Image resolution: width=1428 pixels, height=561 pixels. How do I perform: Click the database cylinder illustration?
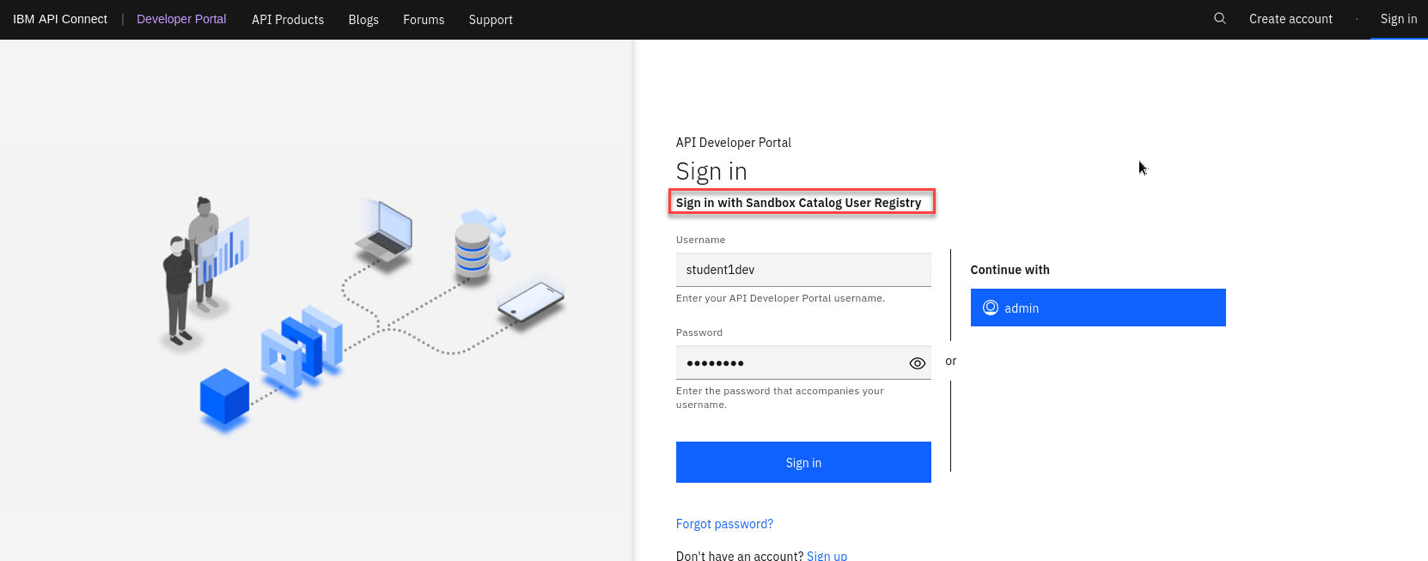[x=473, y=246]
